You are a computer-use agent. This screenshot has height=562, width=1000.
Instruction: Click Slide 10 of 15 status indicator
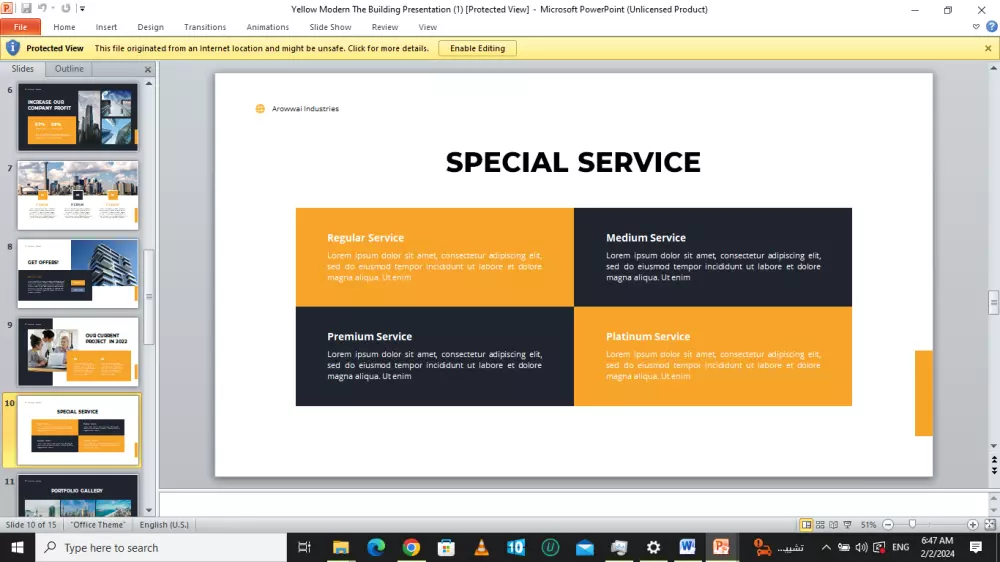pyautogui.click(x=31, y=525)
